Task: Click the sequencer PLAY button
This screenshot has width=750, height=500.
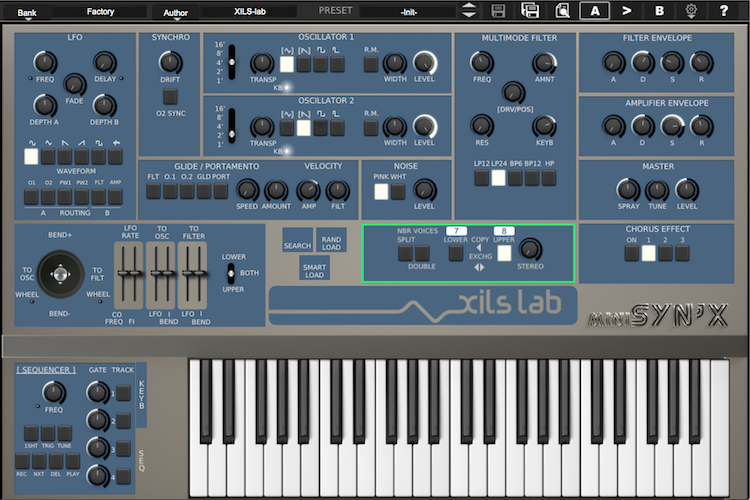Action: point(73,461)
